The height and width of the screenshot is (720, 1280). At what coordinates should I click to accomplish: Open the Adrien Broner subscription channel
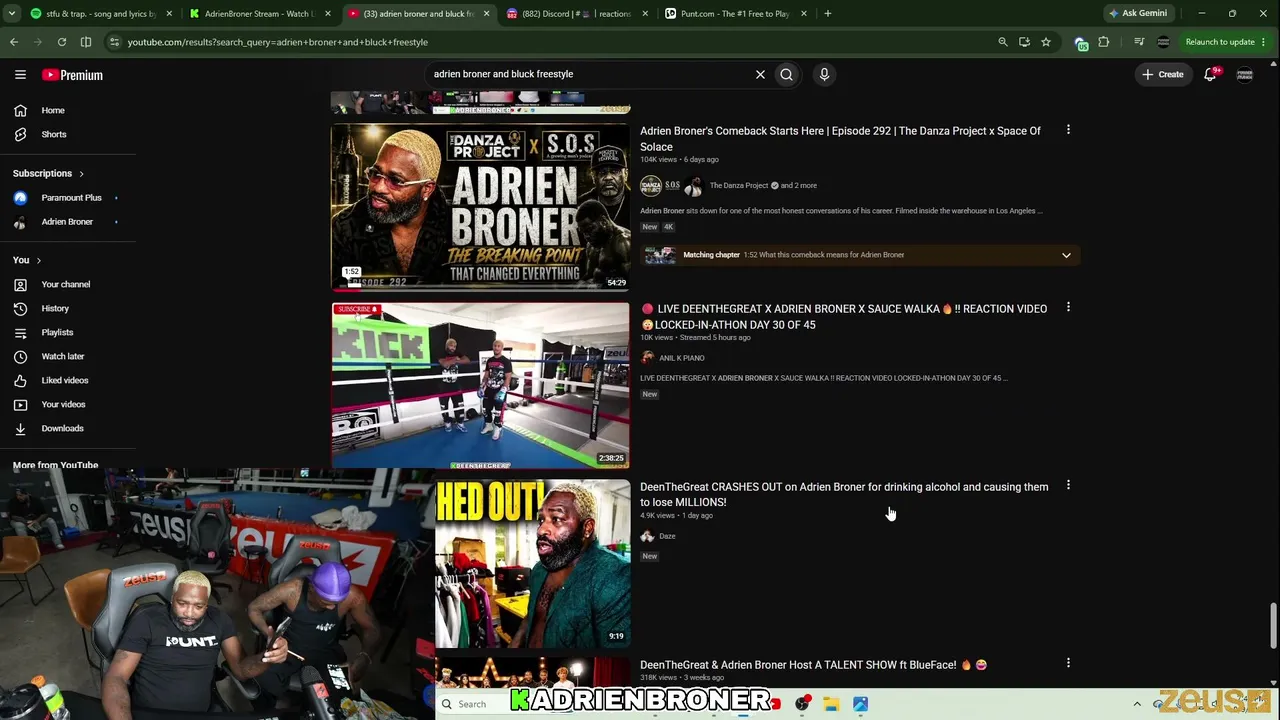pos(68,222)
